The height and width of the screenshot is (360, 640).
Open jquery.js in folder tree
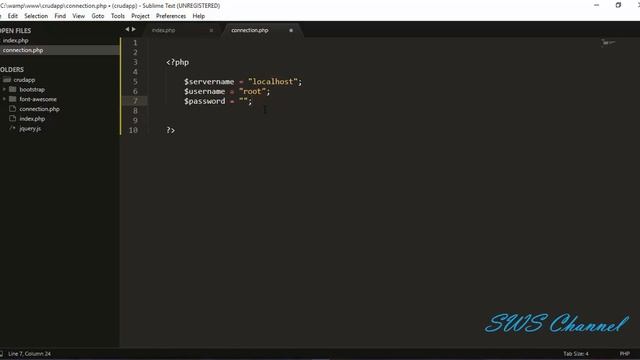pyautogui.click(x=30, y=129)
